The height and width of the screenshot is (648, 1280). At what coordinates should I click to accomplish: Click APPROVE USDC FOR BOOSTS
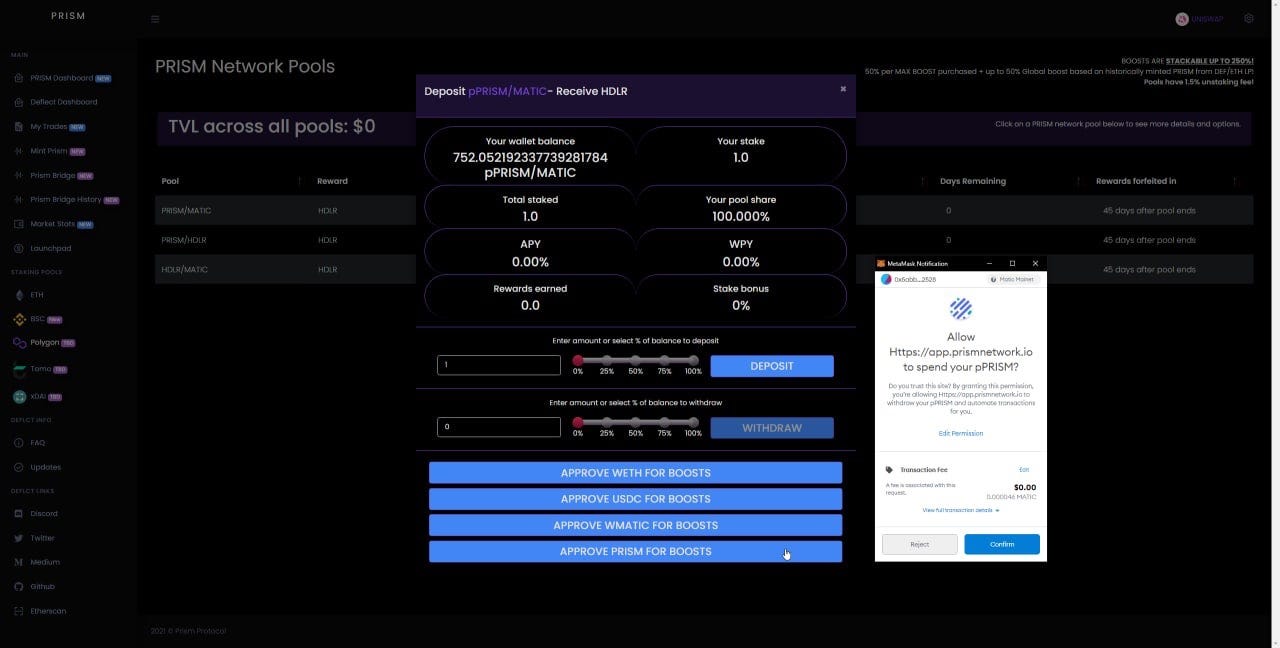(635, 499)
